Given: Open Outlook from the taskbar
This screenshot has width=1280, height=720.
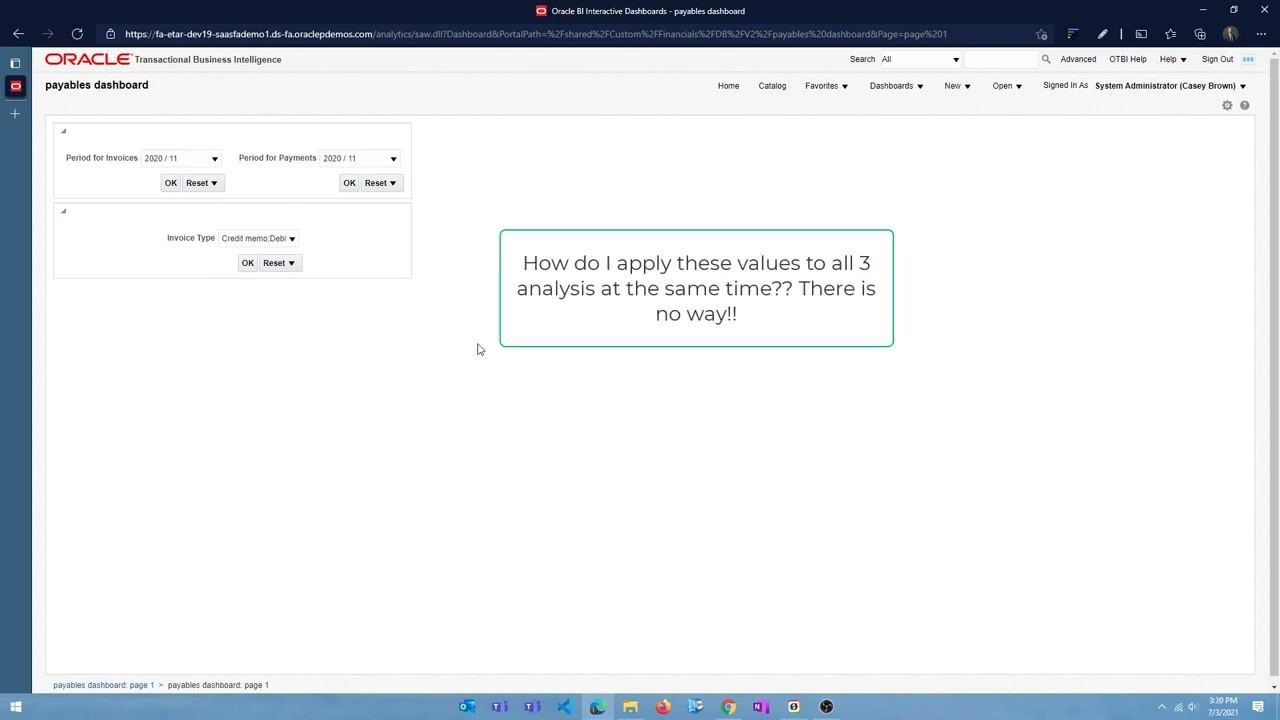Looking at the screenshot, I should pyautogui.click(x=467, y=707).
